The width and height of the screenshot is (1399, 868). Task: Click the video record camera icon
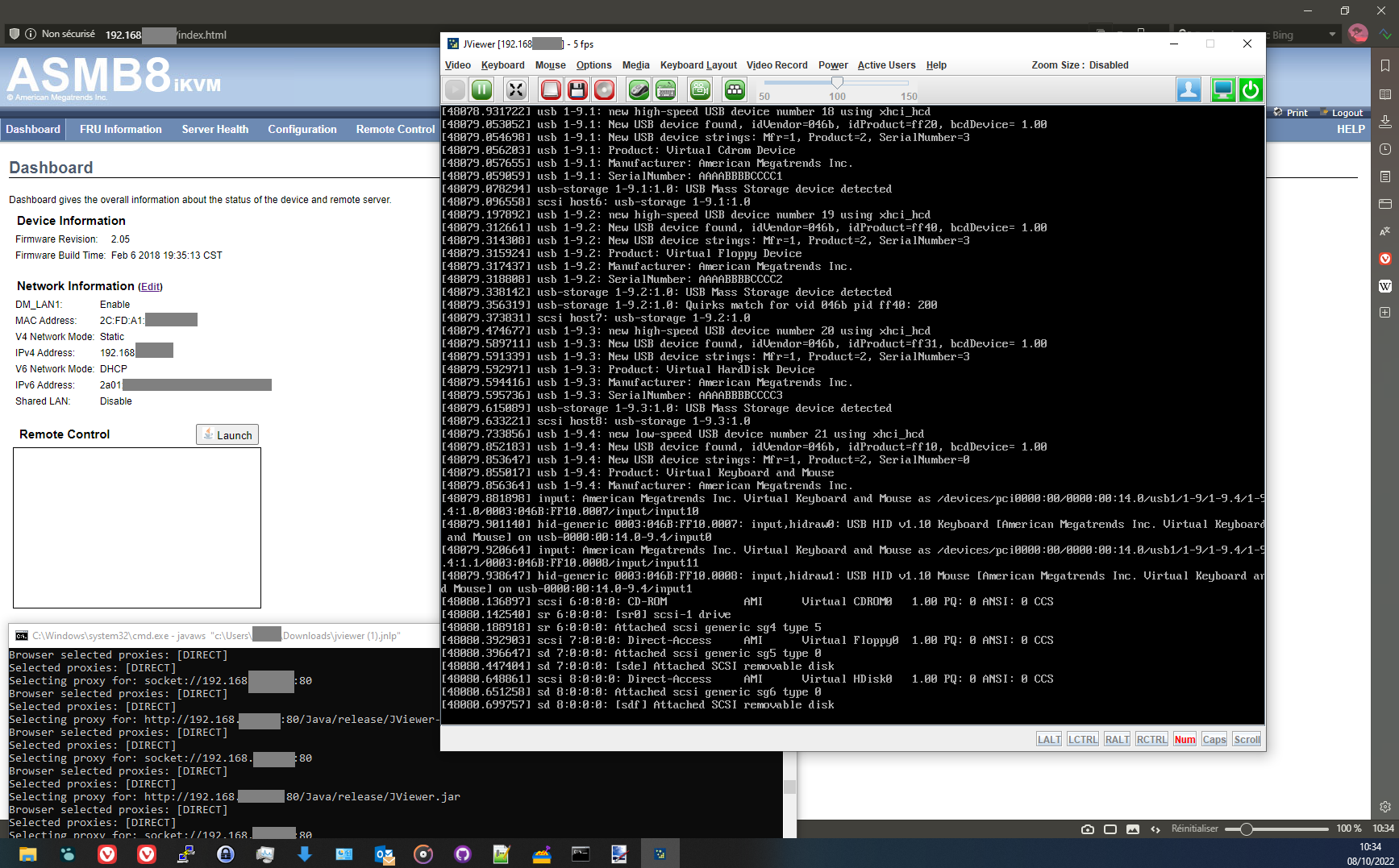tap(700, 89)
